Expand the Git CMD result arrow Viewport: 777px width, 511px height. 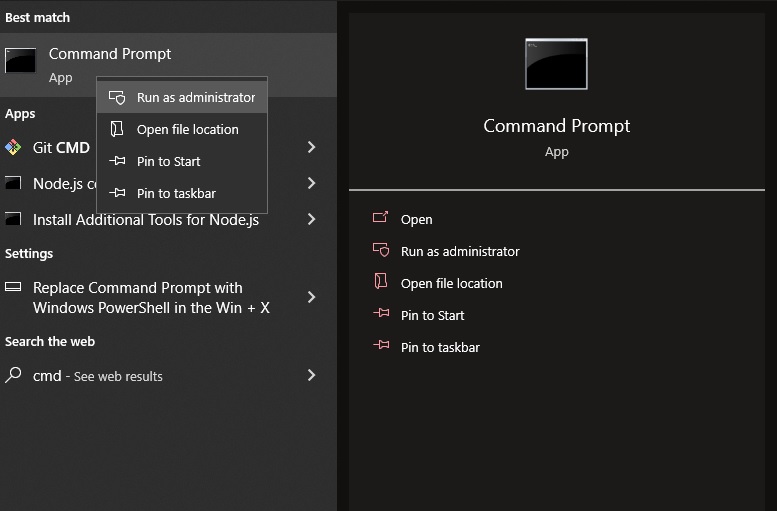point(311,147)
